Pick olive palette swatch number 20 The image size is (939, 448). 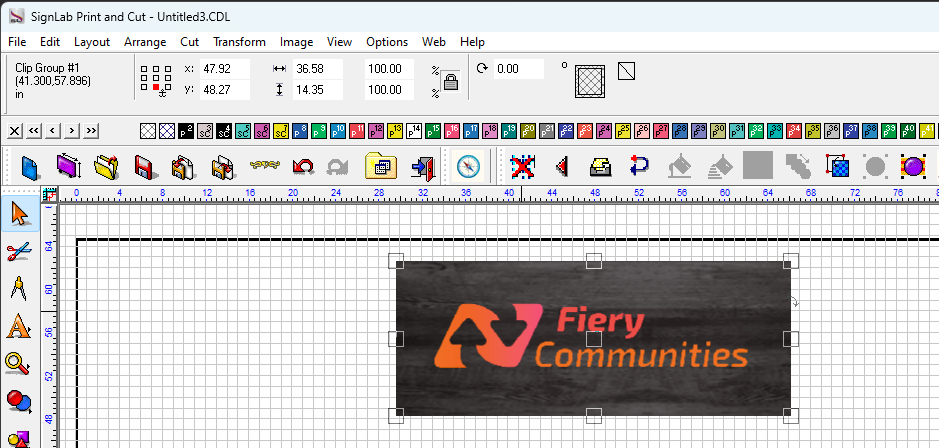528,131
